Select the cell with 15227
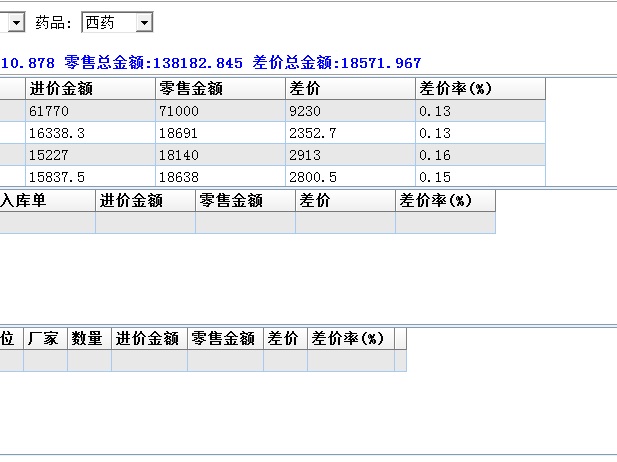This screenshot has width=617, height=462. click(91, 155)
